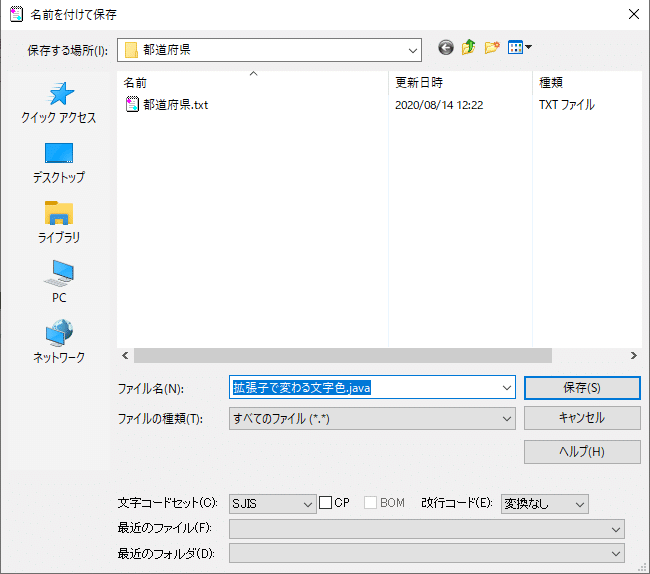This screenshot has width=650, height=574.
Task: Sort by the Modified date (更新日時) column
Action: 460,82
